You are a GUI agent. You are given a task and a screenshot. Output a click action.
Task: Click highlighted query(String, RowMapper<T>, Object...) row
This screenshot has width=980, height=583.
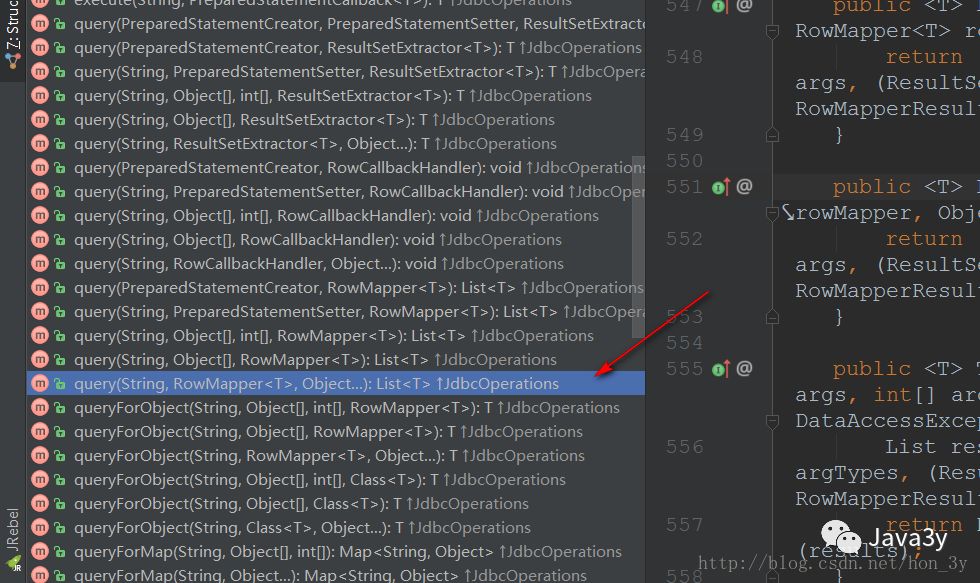pyautogui.click(x=336, y=384)
